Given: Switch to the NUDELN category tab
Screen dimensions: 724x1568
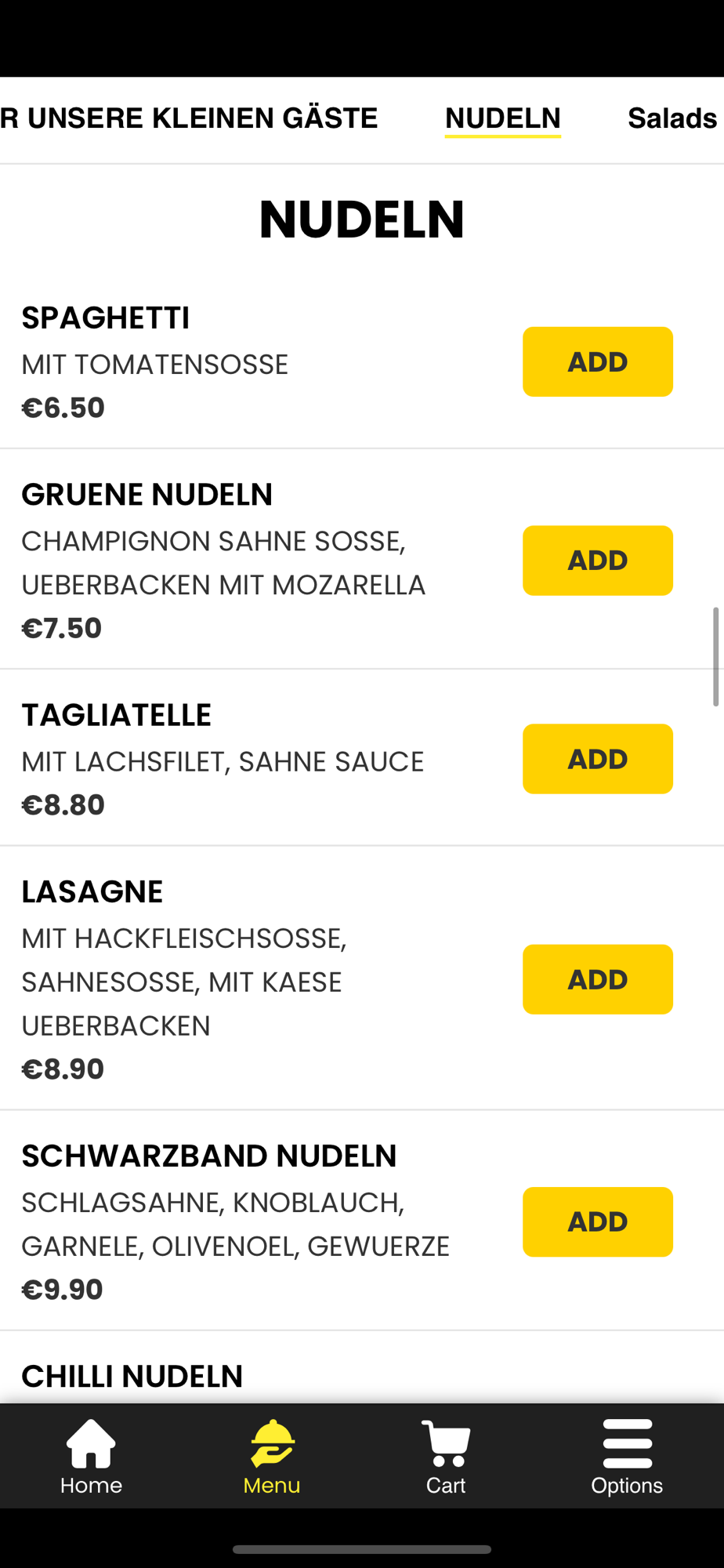Looking at the screenshot, I should pos(502,118).
